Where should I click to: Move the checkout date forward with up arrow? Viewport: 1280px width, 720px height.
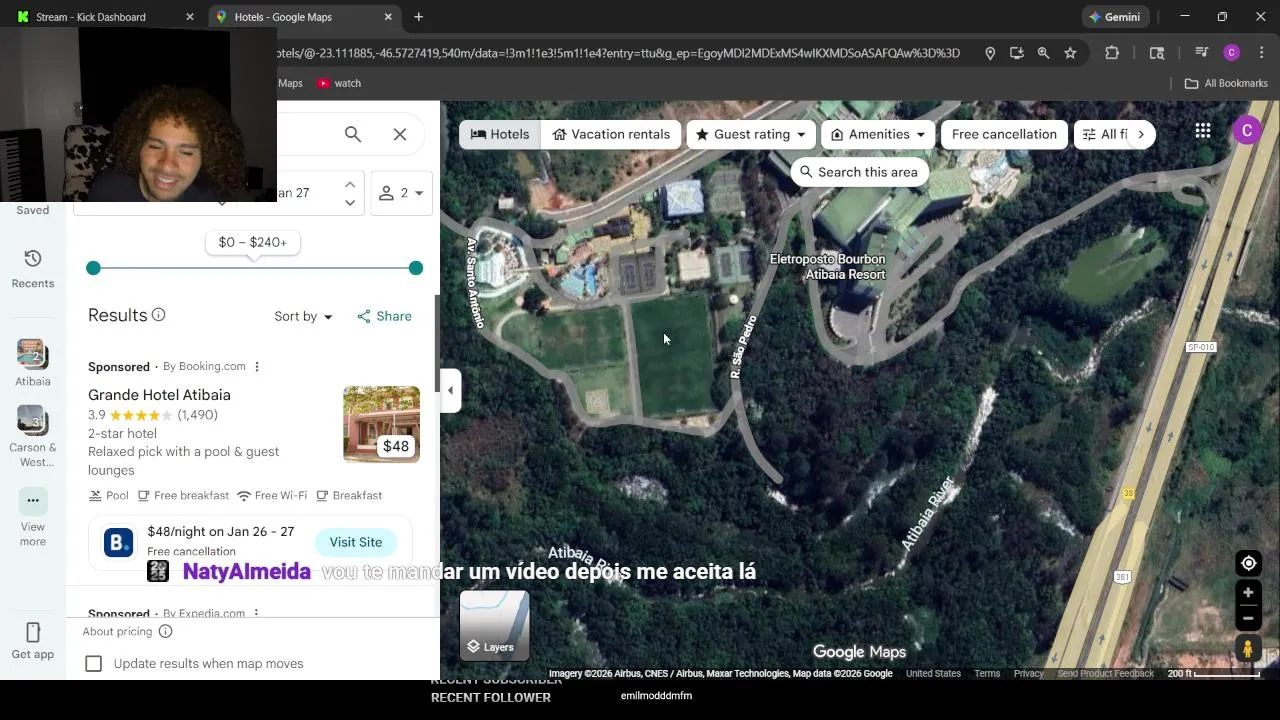tap(349, 184)
